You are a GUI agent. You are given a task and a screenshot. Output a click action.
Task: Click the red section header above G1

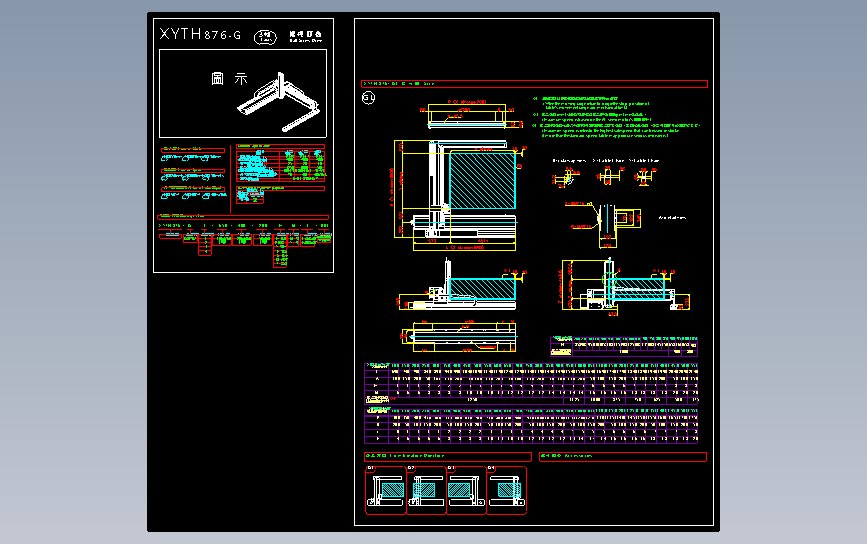tap(534, 84)
